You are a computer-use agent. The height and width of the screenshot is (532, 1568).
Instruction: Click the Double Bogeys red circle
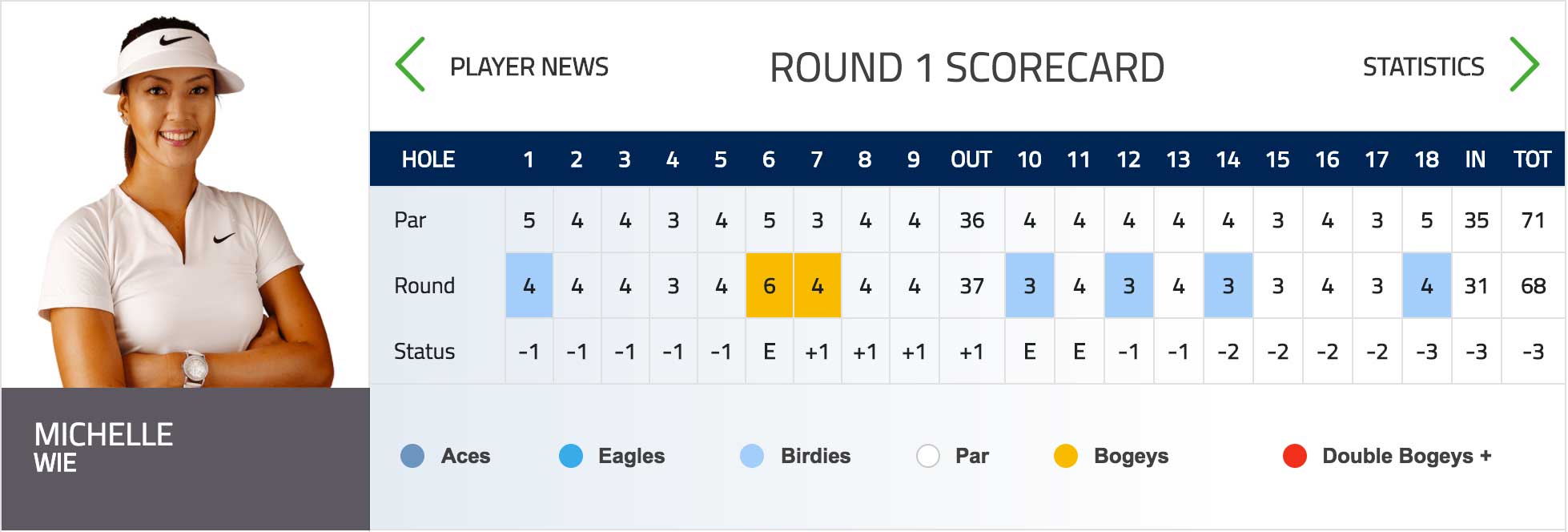(1295, 456)
